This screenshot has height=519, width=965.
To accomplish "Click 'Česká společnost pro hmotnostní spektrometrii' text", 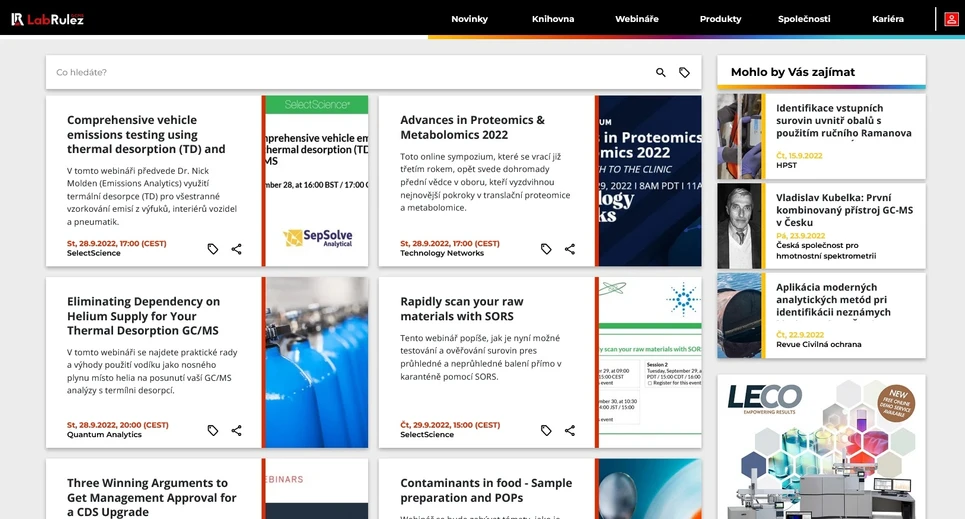I will coord(826,251).
